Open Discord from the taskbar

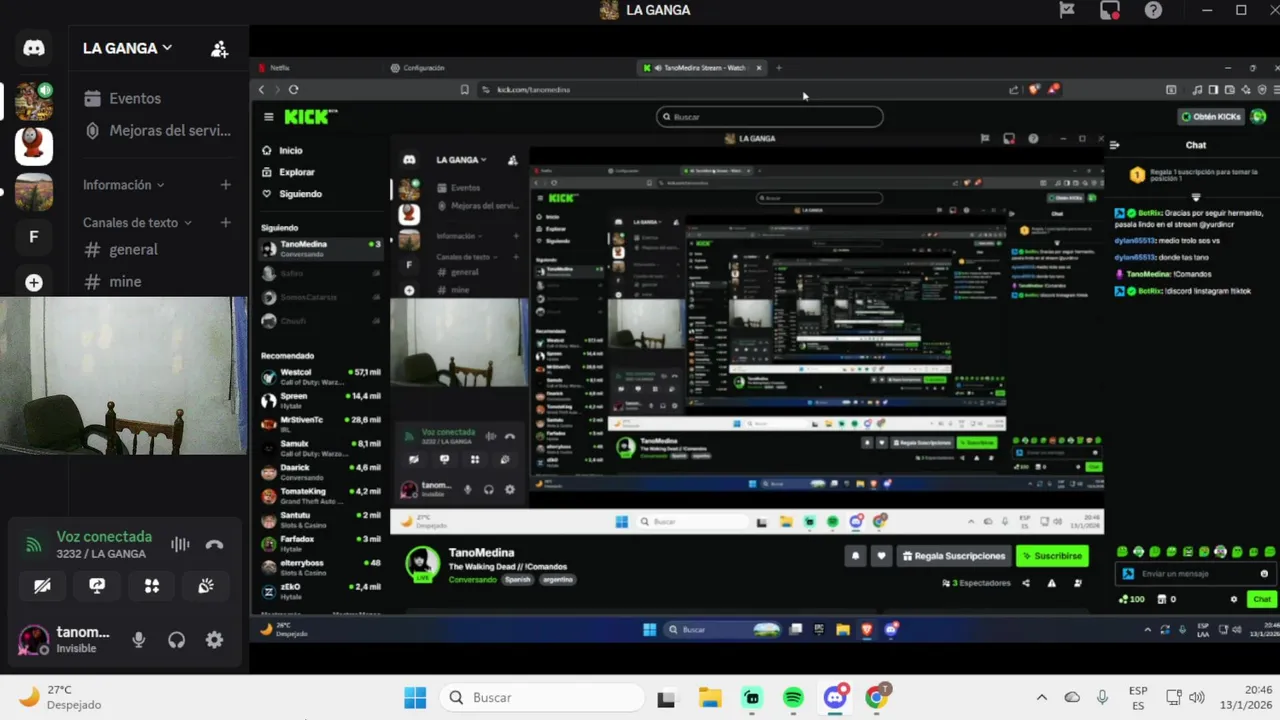point(835,697)
